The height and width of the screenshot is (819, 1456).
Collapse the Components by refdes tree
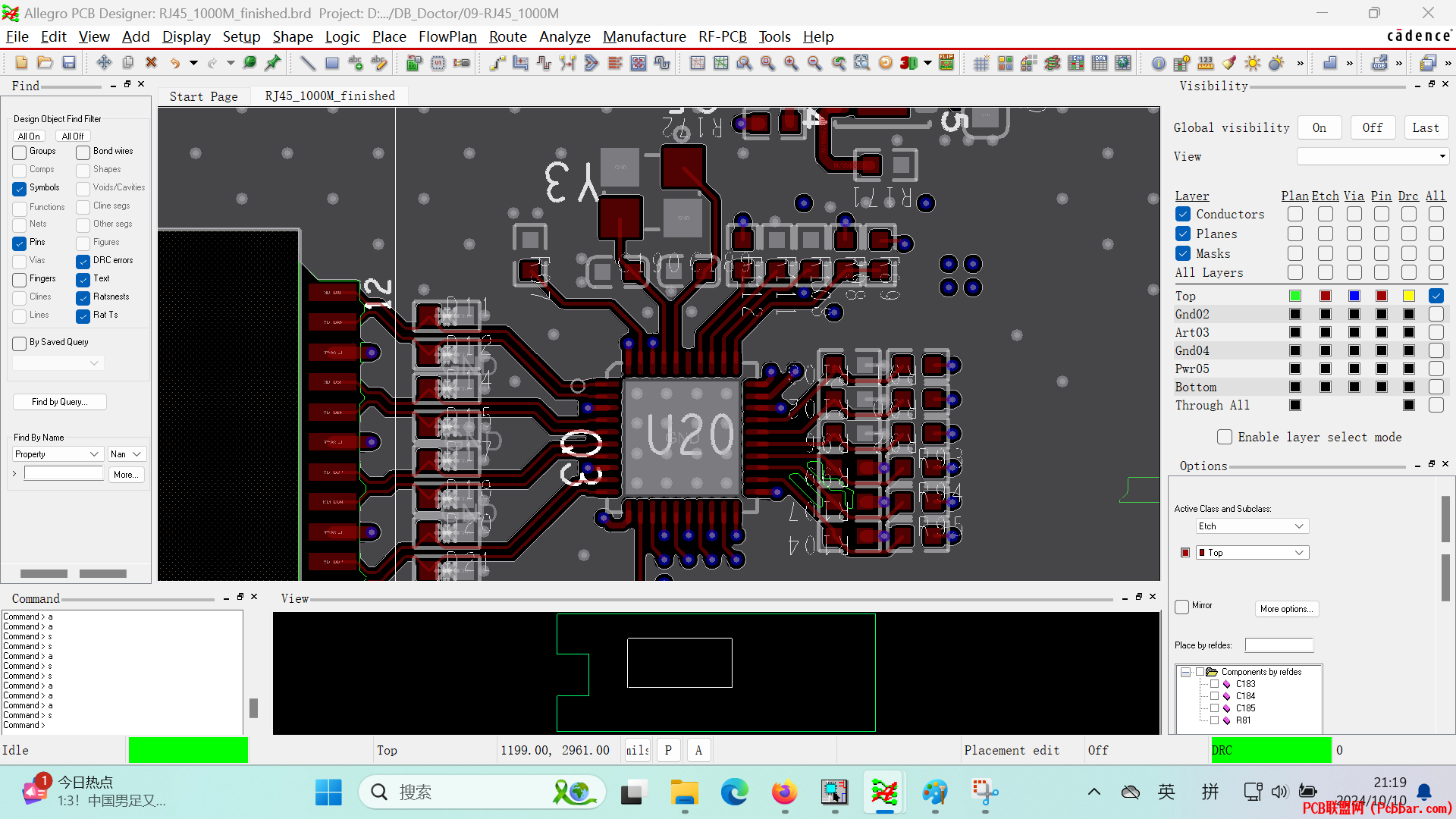point(1186,672)
